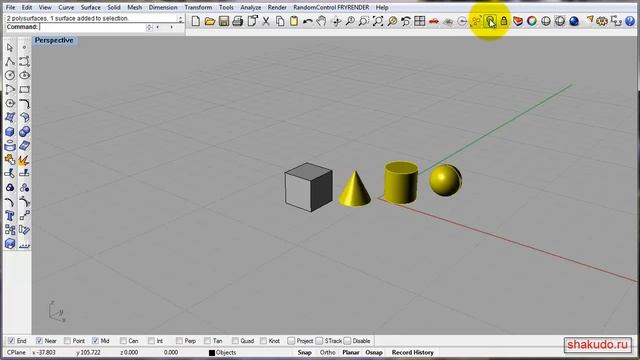Click the Four Viewports layout icon
Image resolution: width=640 pixels, height=360 pixels.
tap(420, 21)
